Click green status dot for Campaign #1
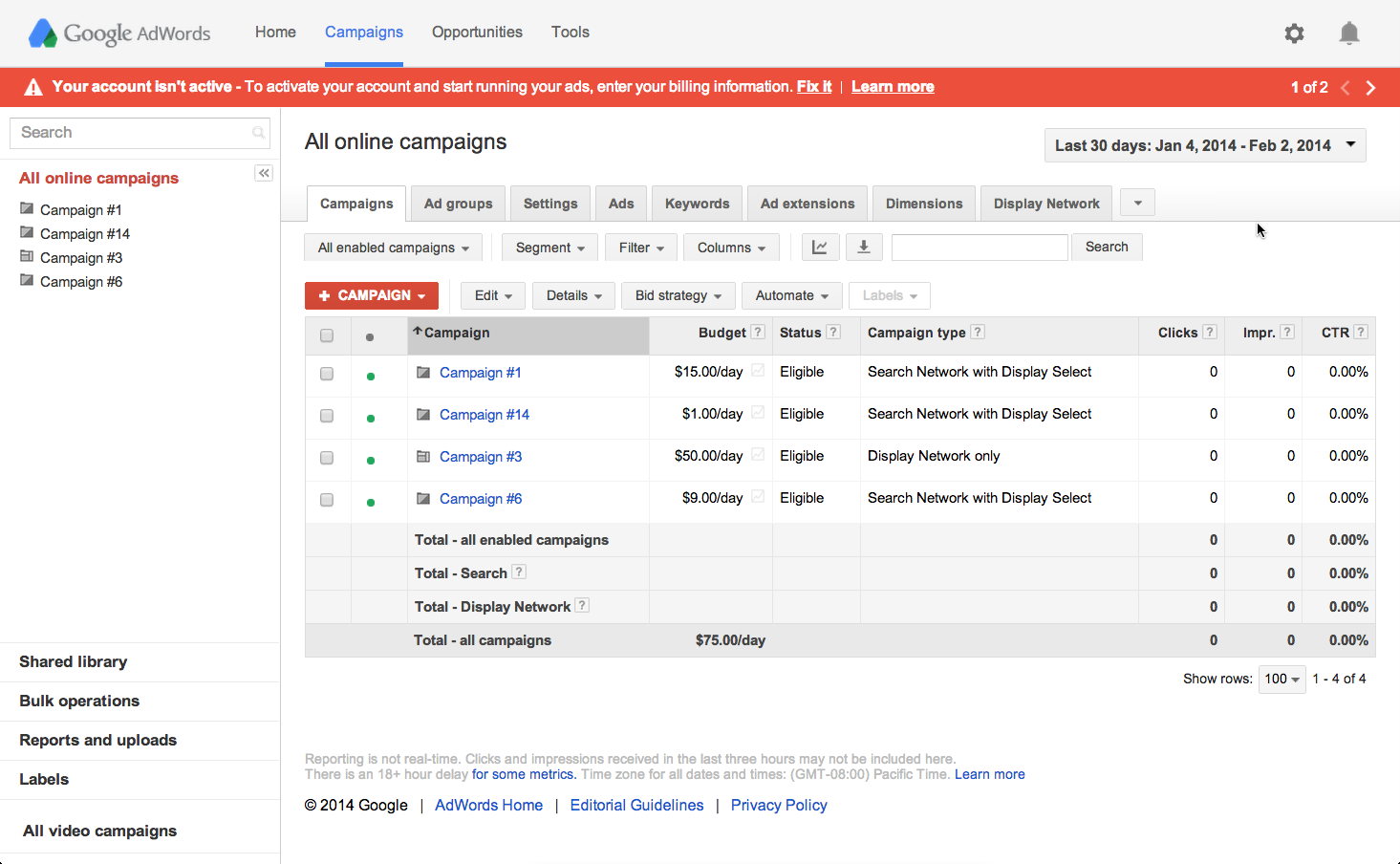 (371, 376)
